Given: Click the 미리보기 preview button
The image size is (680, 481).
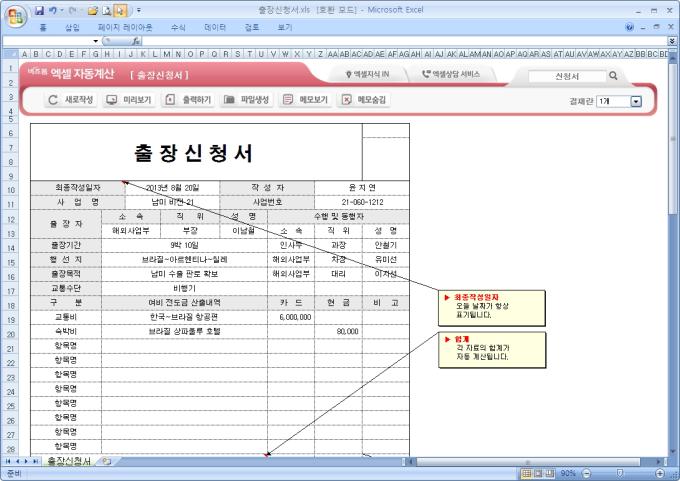Looking at the screenshot, I should pyautogui.click(x=129, y=100).
